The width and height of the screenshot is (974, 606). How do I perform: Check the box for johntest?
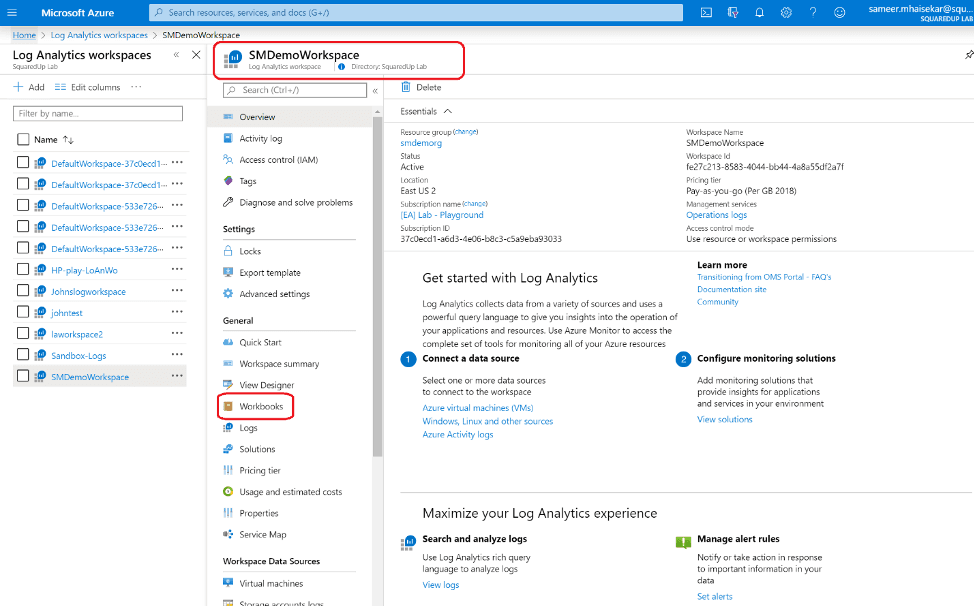coord(23,312)
